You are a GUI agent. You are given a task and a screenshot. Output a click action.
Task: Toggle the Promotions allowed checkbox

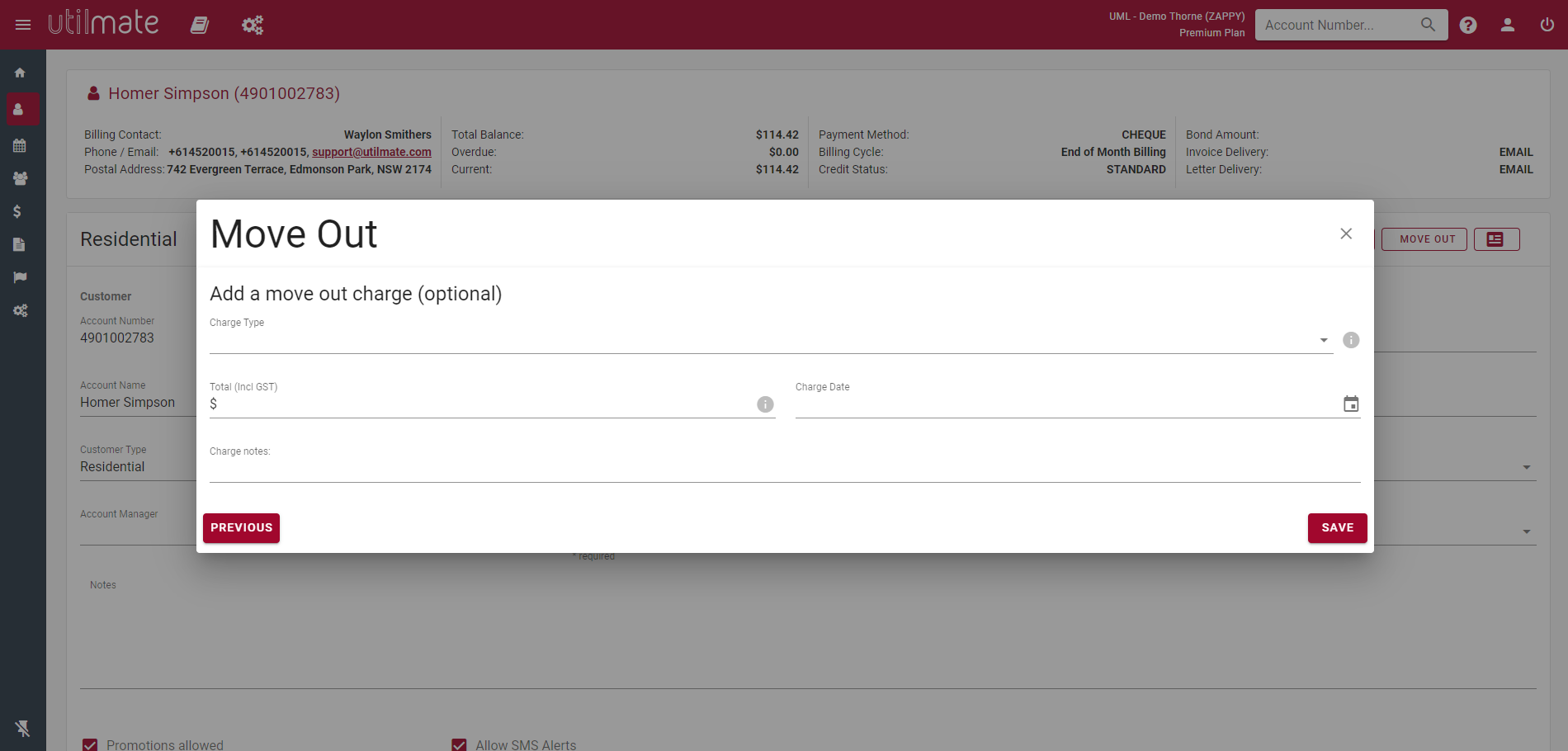point(90,745)
